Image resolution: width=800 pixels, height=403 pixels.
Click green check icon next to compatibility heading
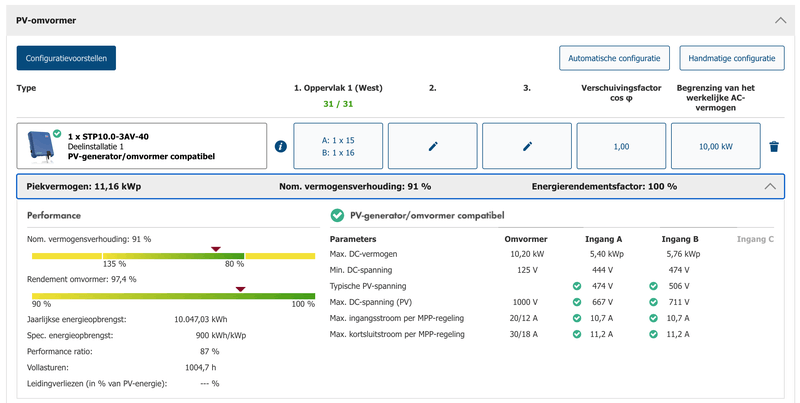click(337, 215)
